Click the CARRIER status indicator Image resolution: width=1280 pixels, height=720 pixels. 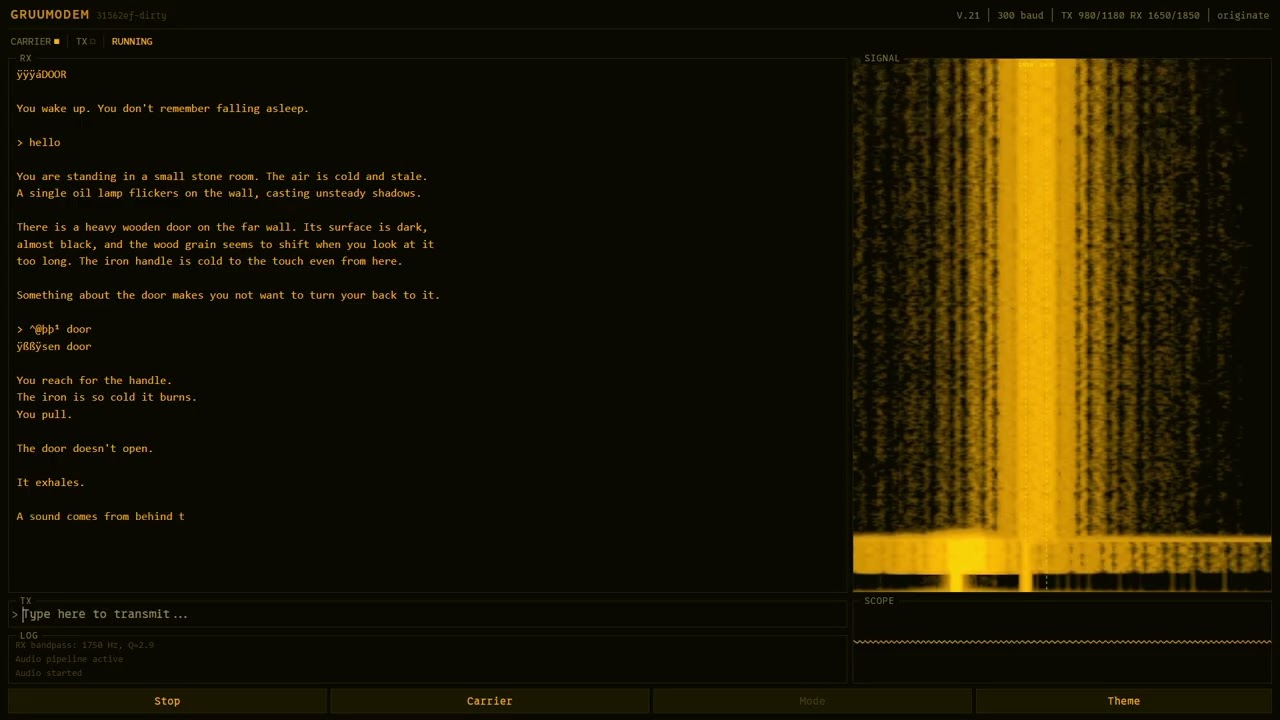pyautogui.click(x=35, y=41)
